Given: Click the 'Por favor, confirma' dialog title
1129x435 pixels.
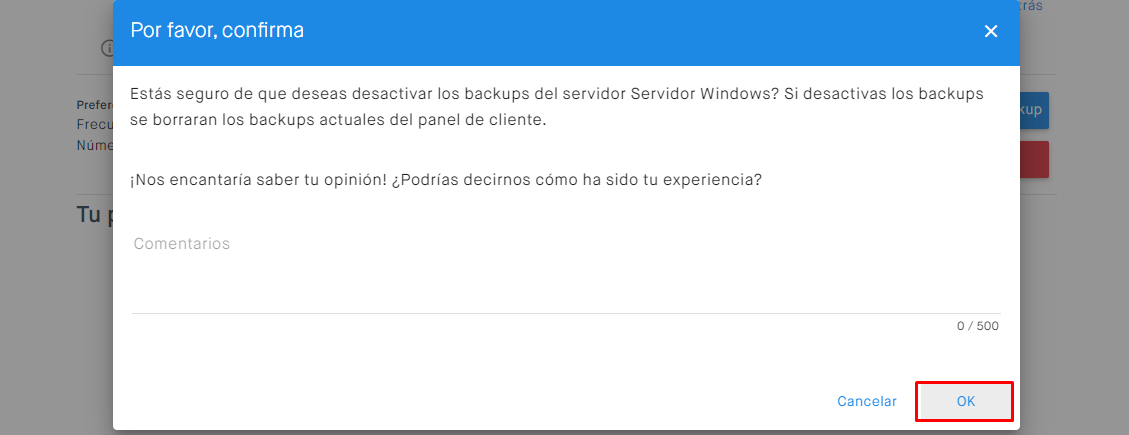Looking at the screenshot, I should tap(217, 30).
